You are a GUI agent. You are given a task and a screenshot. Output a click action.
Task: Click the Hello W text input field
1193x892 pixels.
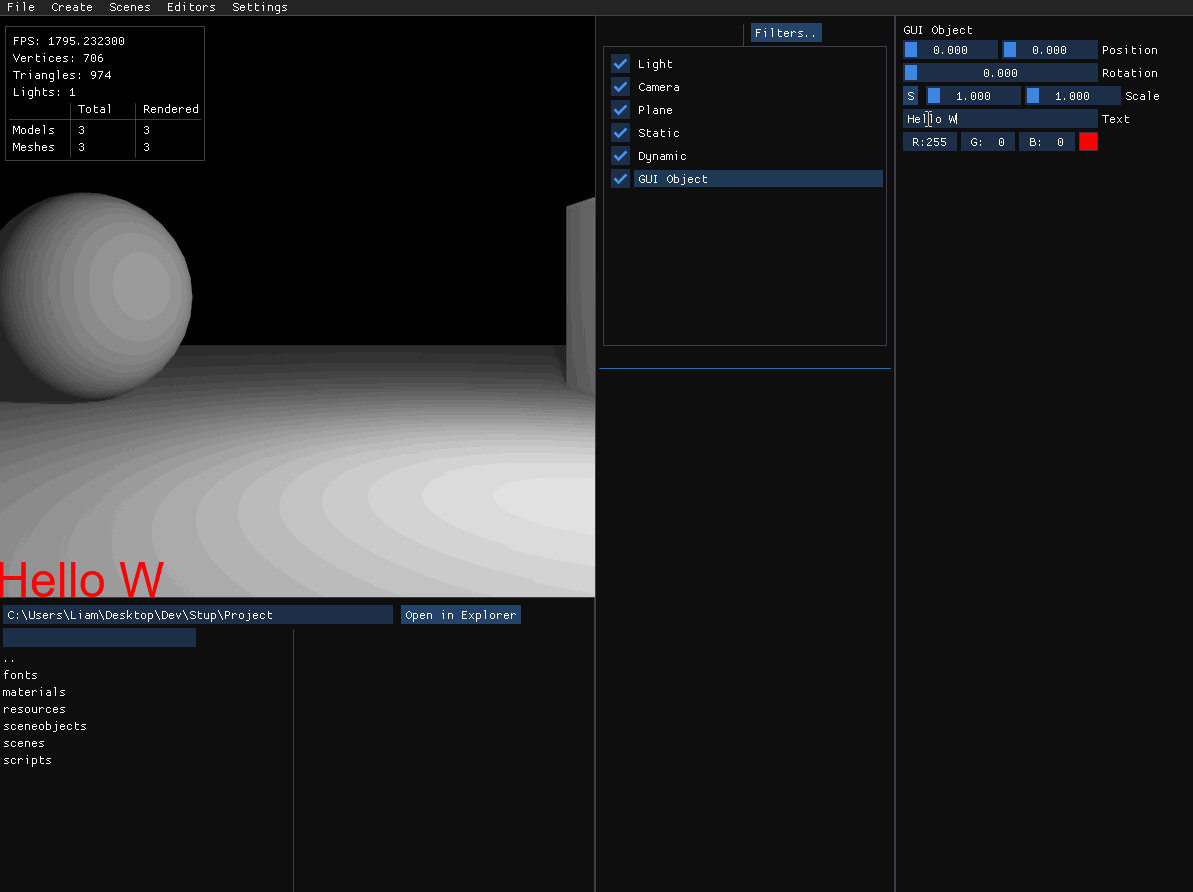[1000, 119]
